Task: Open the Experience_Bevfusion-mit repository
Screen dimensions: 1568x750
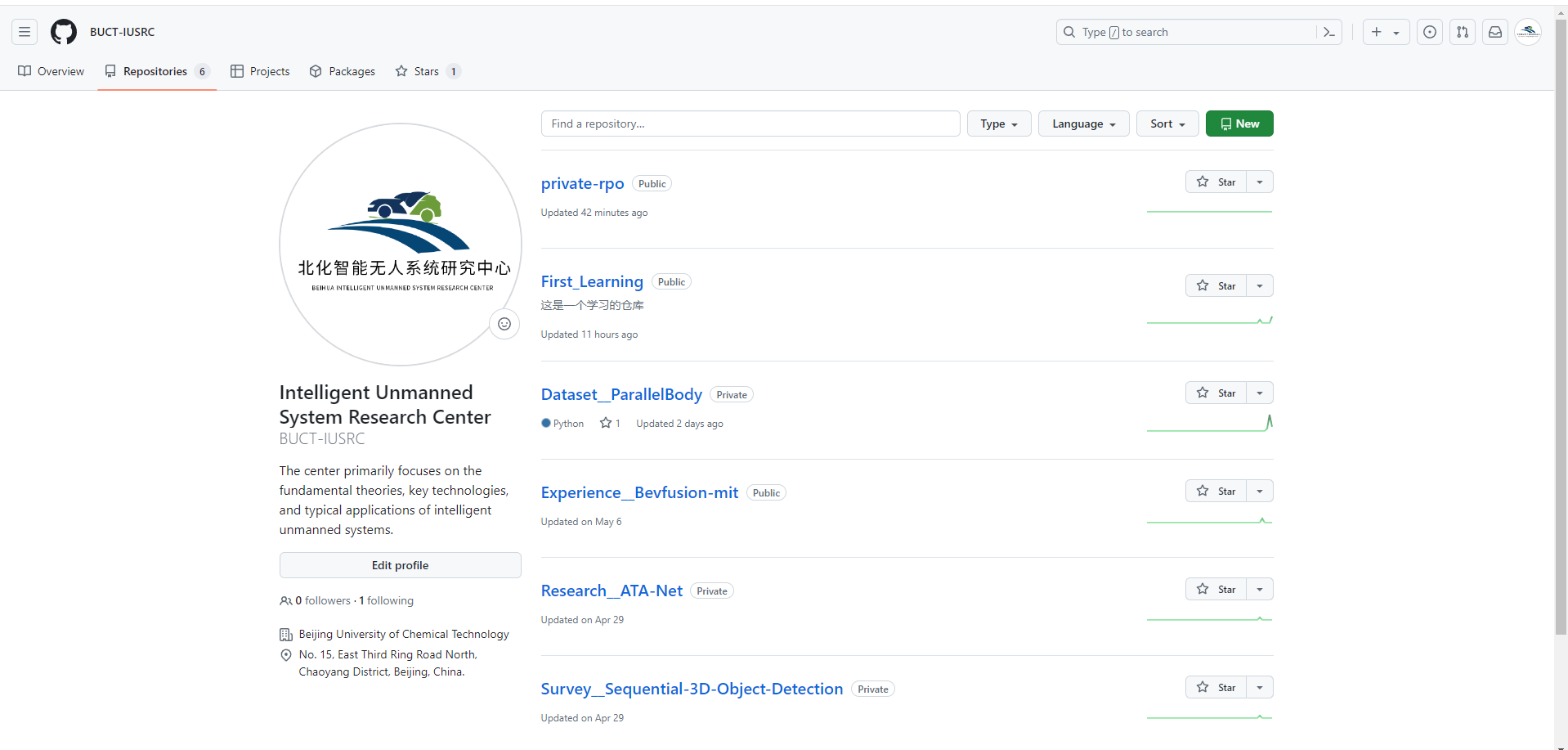Action: coord(639,492)
